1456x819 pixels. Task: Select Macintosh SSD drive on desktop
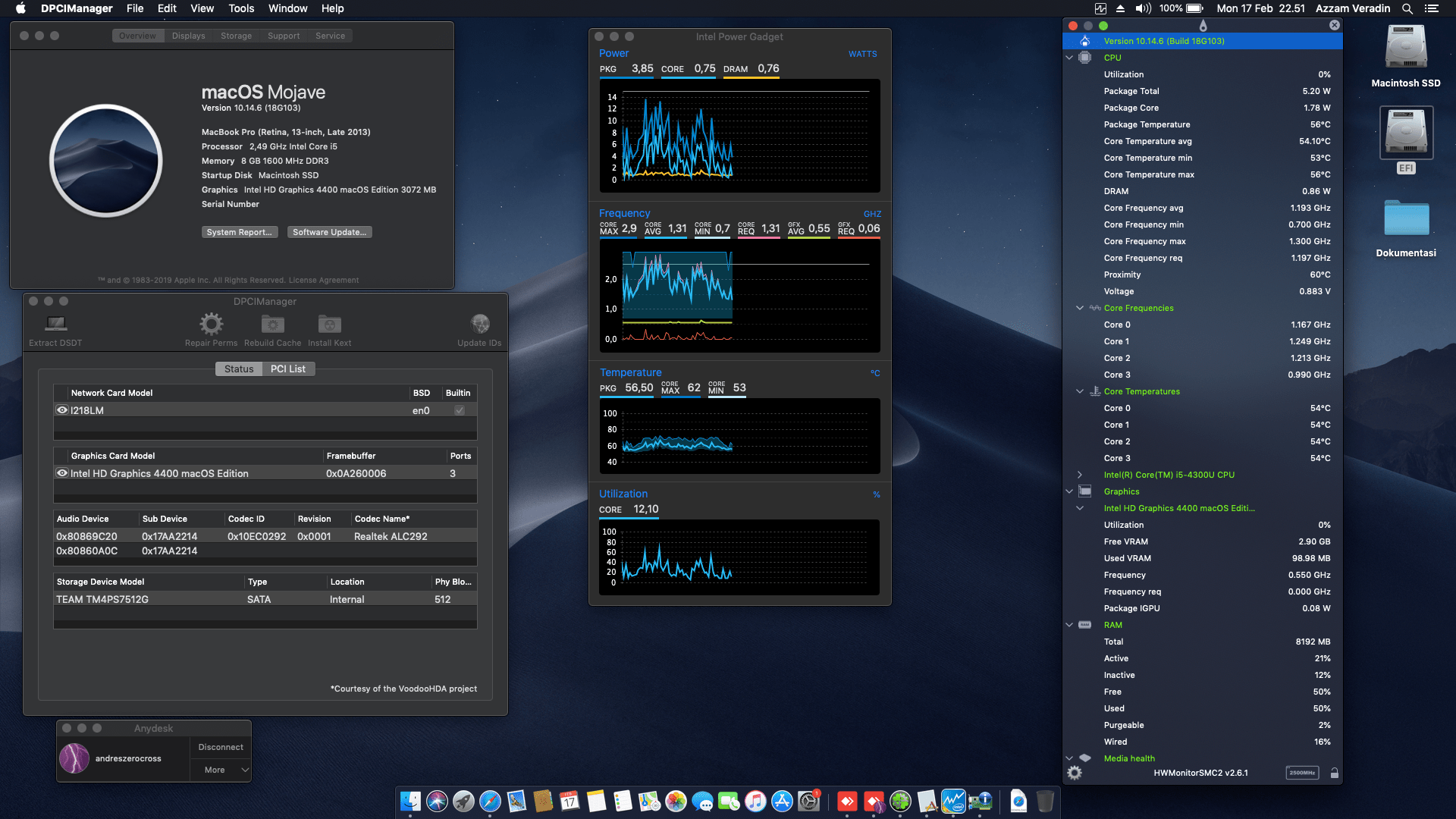click(x=1406, y=57)
